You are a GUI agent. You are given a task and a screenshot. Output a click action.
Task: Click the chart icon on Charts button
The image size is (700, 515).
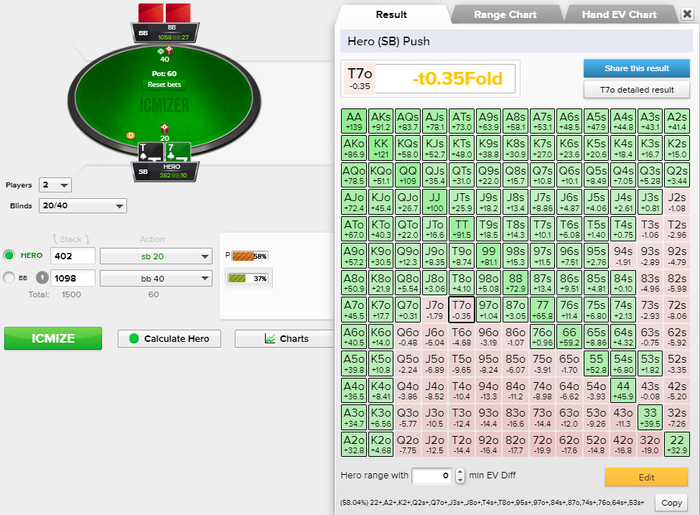(270, 339)
